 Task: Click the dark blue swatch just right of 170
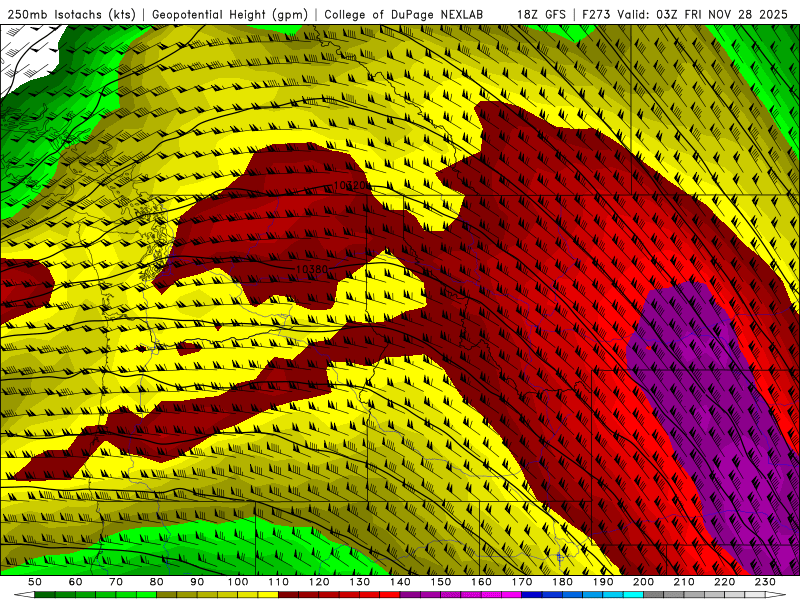tap(532, 595)
